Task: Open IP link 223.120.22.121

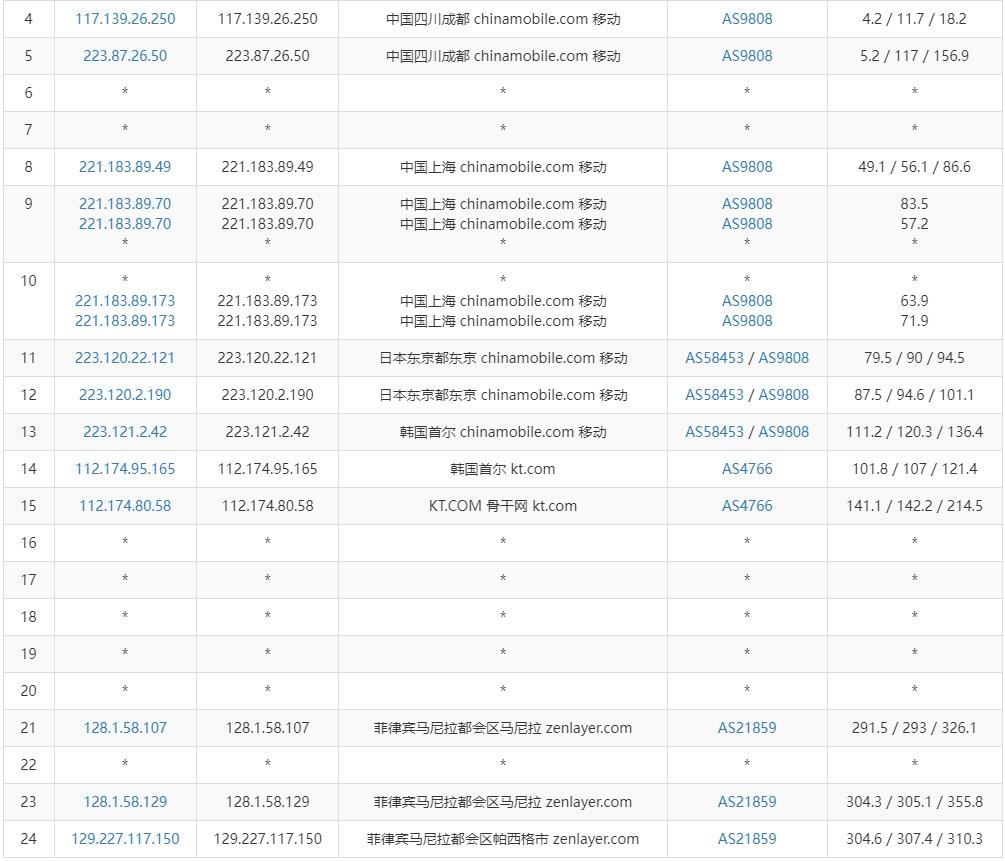Action: point(125,358)
